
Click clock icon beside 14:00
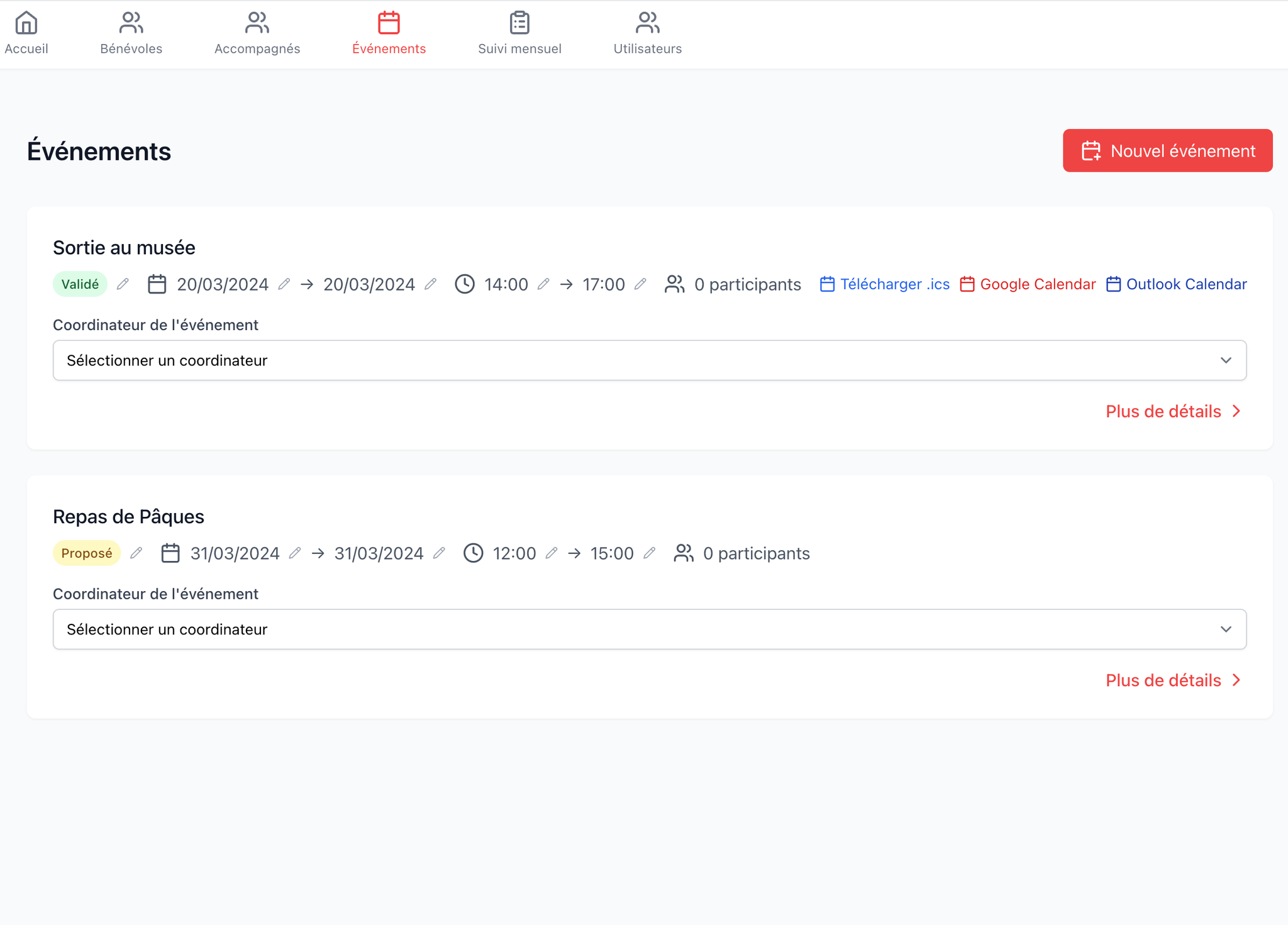coord(465,284)
